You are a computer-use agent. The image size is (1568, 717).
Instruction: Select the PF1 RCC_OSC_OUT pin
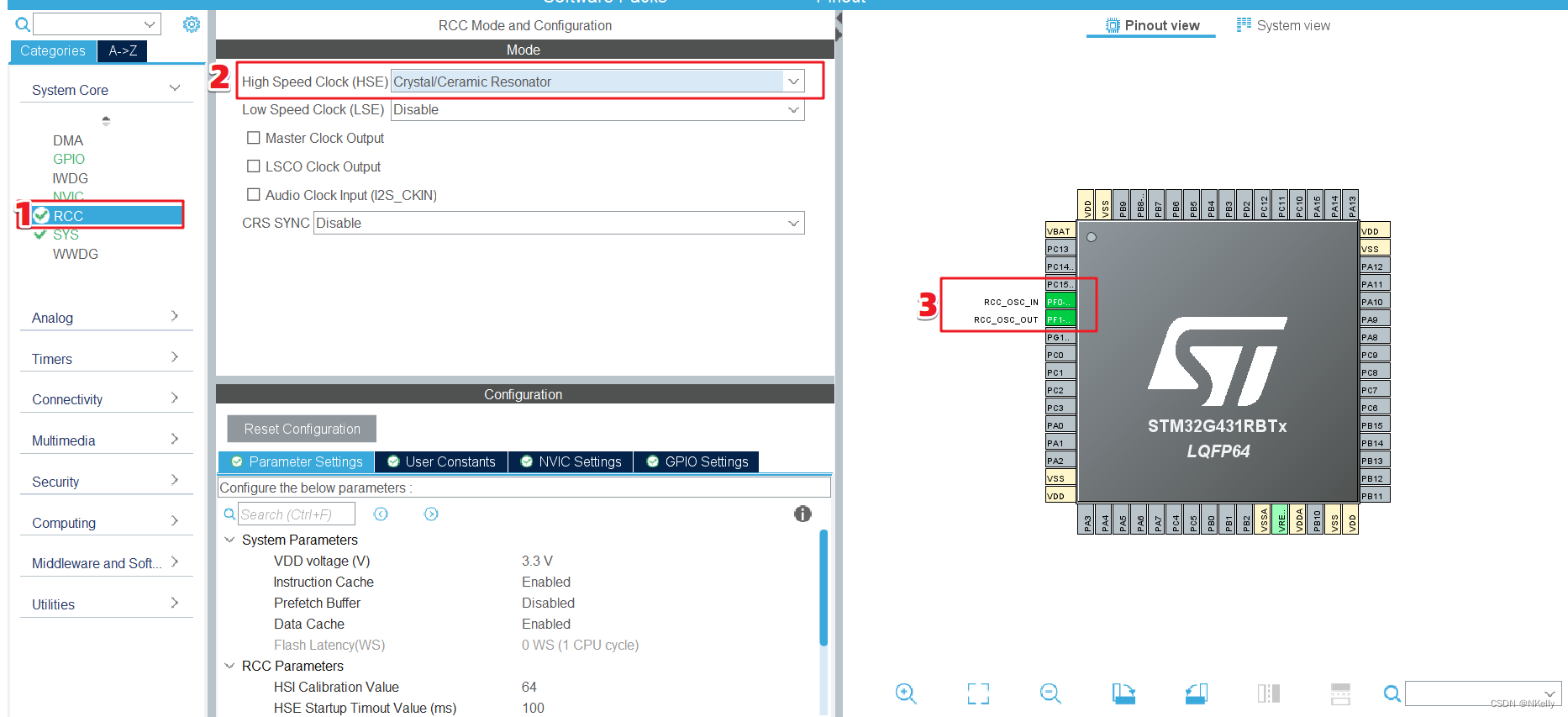(1060, 319)
